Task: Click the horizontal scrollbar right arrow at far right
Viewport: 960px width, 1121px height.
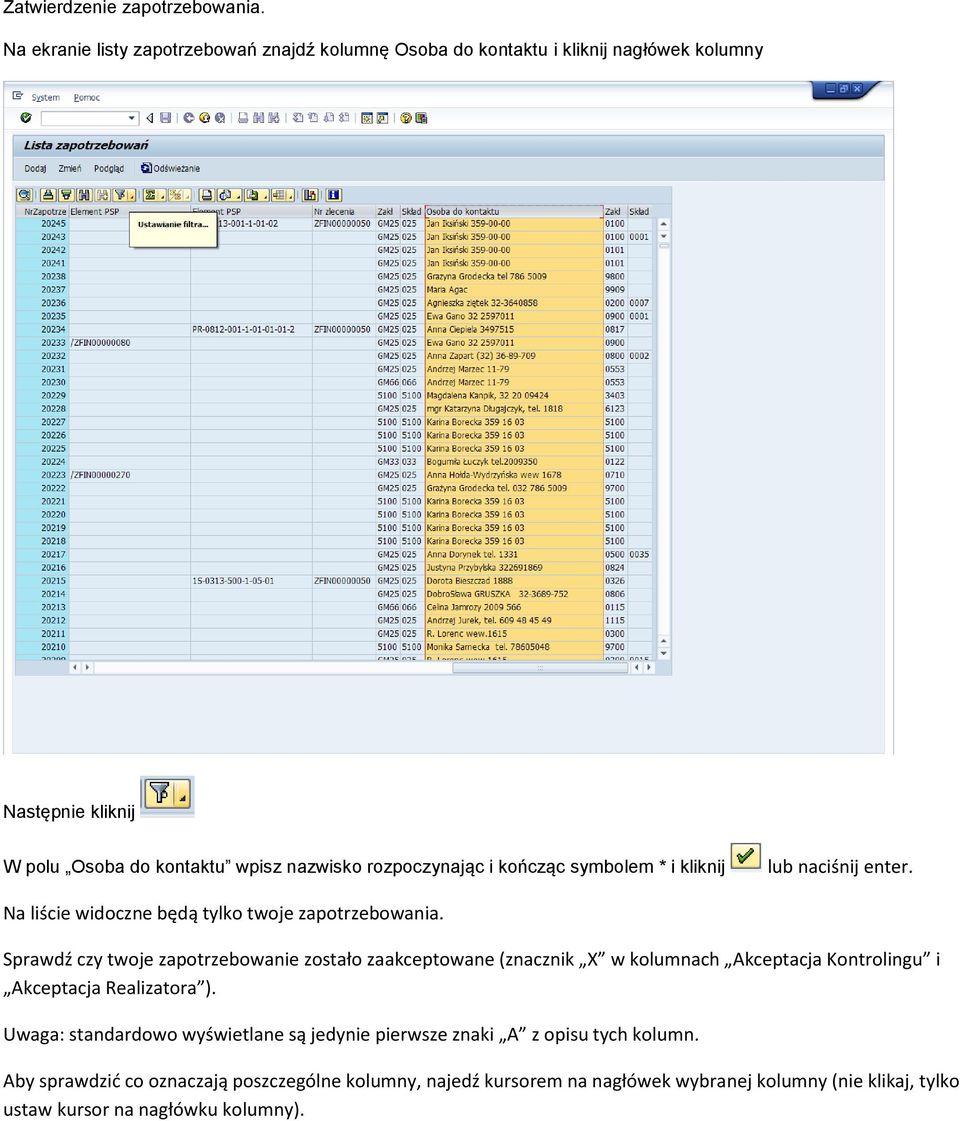Action: [648, 668]
